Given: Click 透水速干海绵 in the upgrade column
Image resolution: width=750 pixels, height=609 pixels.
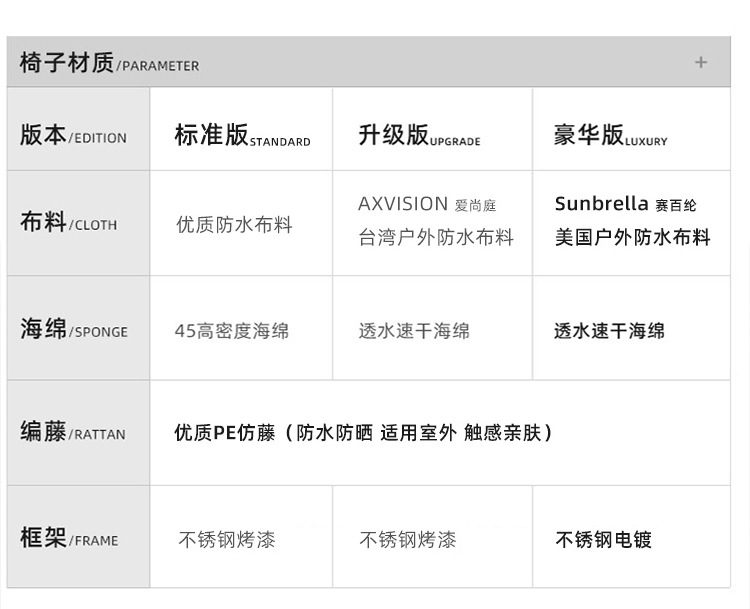Looking at the screenshot, I should 414,331.
